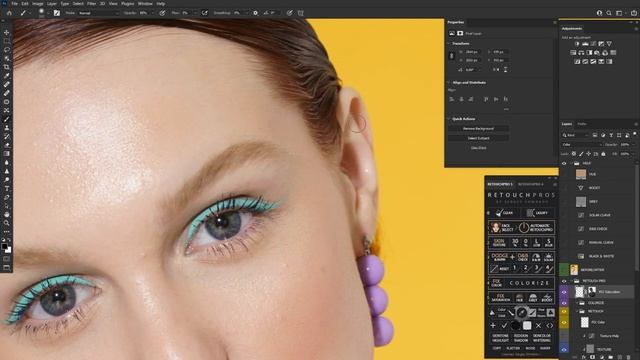Click the Solar icon in RetouchPro panel

pyautogui.click(x=549, y=258)
